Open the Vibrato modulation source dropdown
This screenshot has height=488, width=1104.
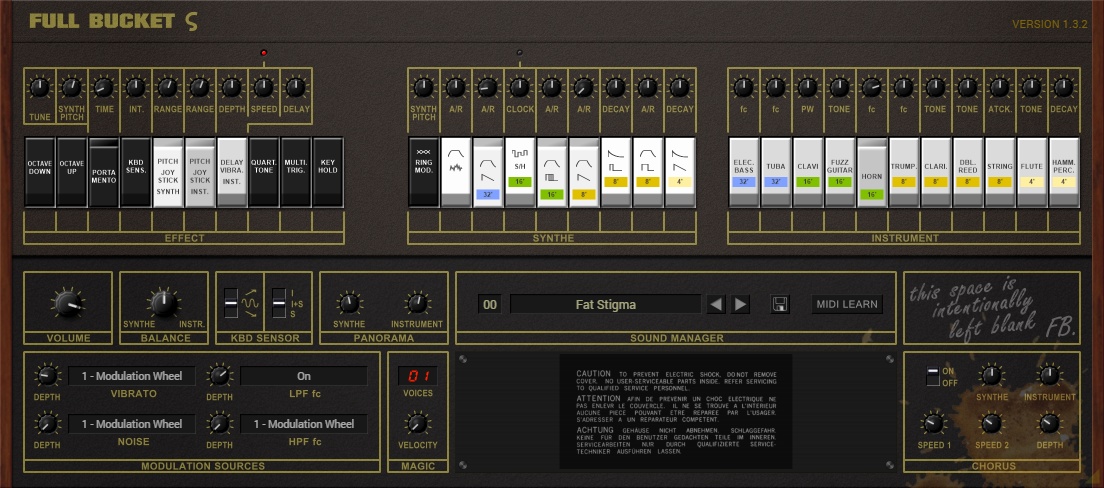132,376
